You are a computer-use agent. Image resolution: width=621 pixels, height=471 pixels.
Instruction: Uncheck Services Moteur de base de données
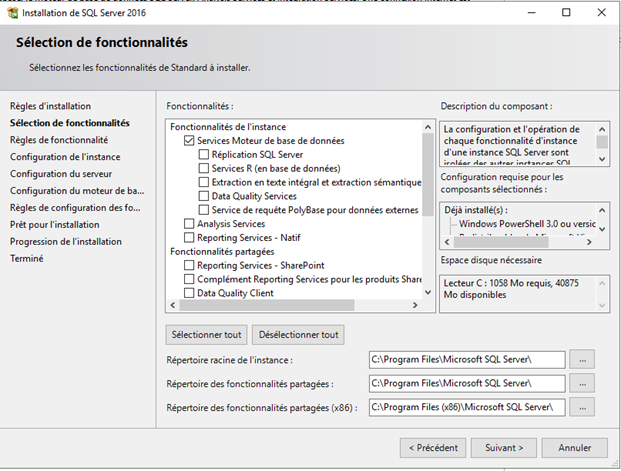(189, 141)
